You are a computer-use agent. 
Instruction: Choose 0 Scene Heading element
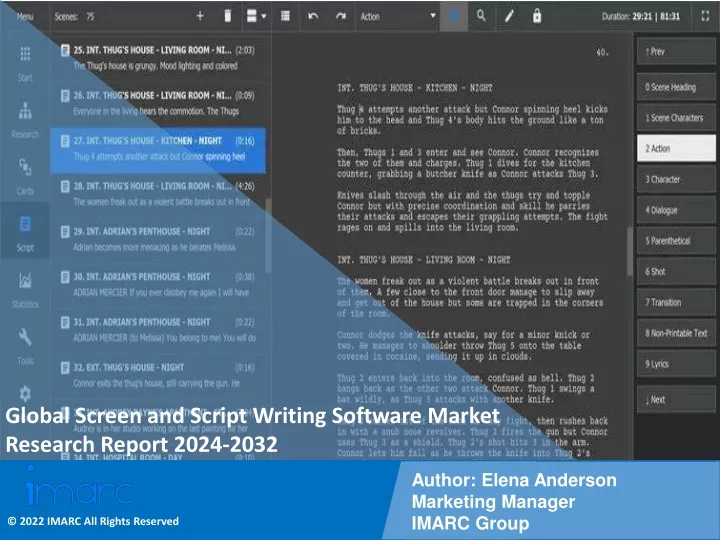tap(676, 87)
